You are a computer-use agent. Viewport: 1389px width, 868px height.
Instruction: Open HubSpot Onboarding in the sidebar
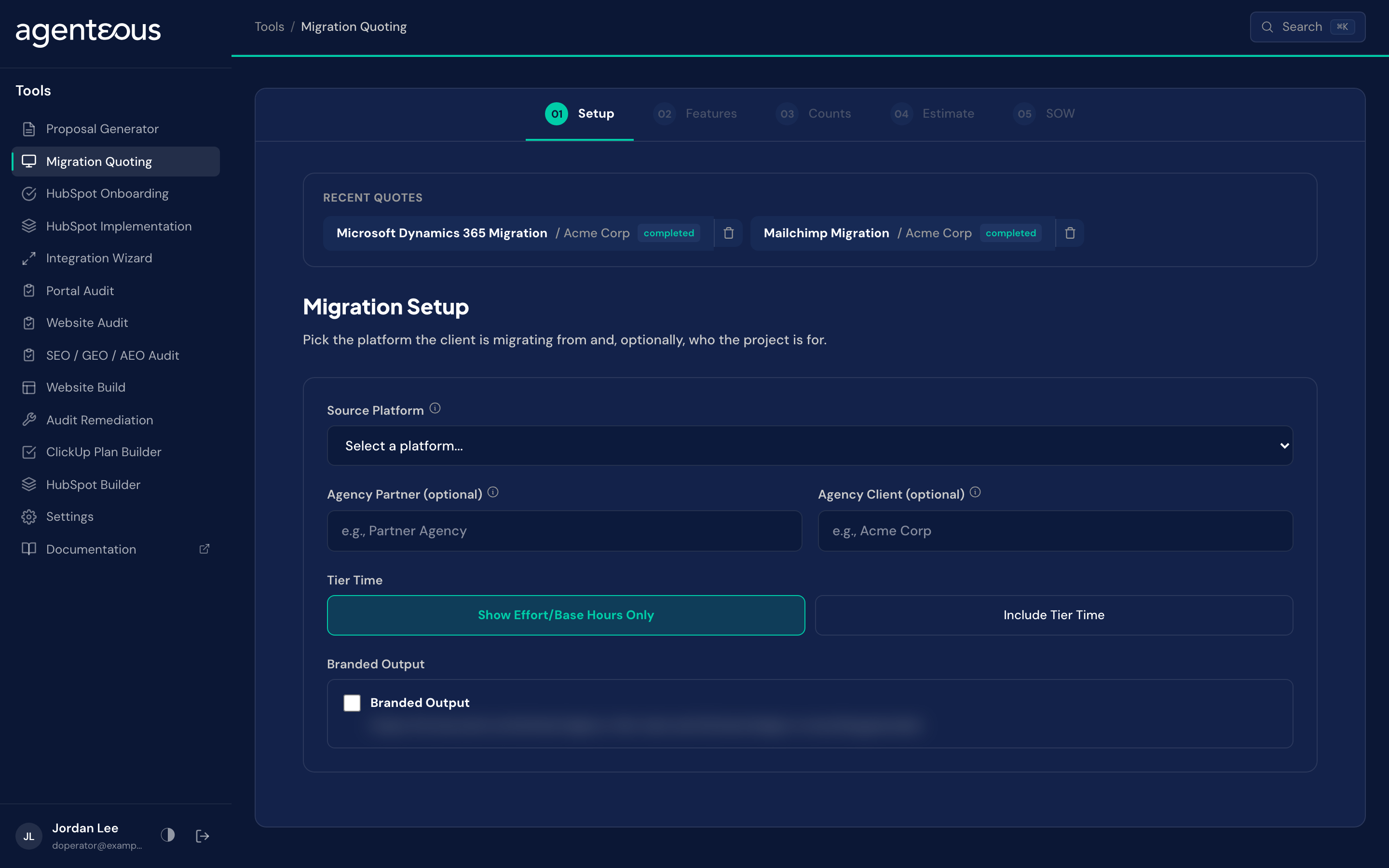coord(115,194)
